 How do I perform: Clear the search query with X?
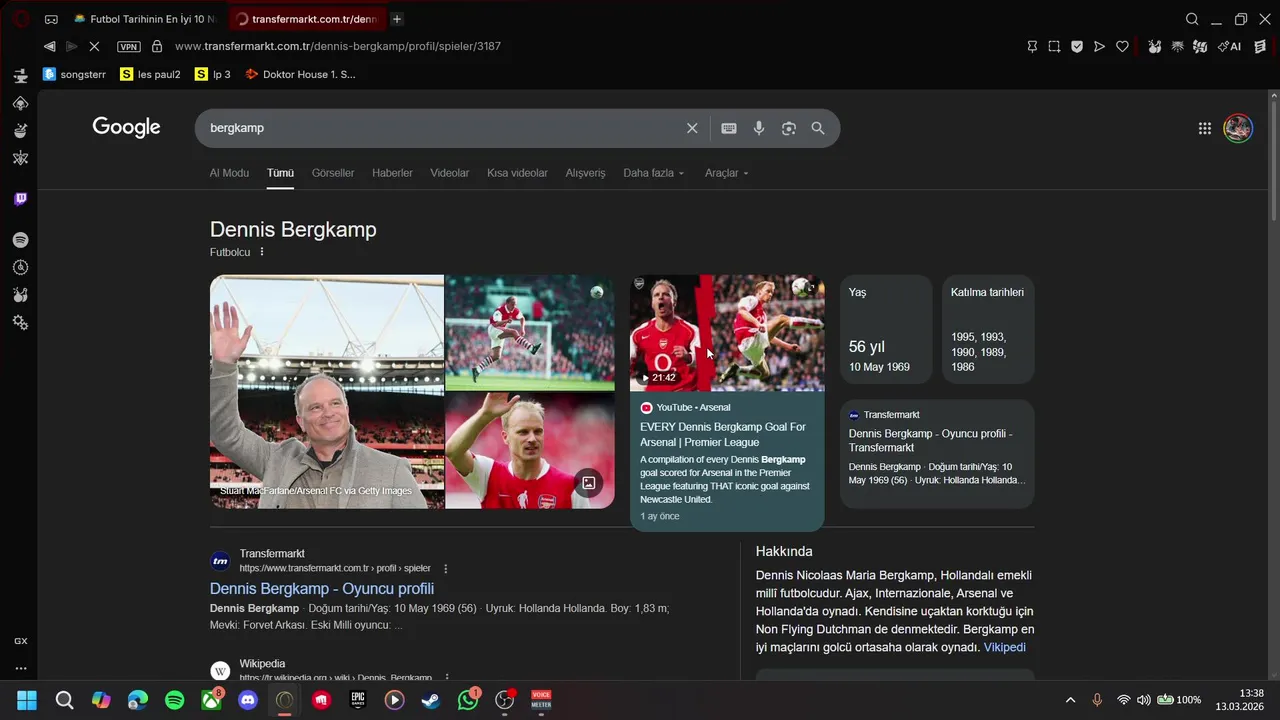click(x=691, y=128)
